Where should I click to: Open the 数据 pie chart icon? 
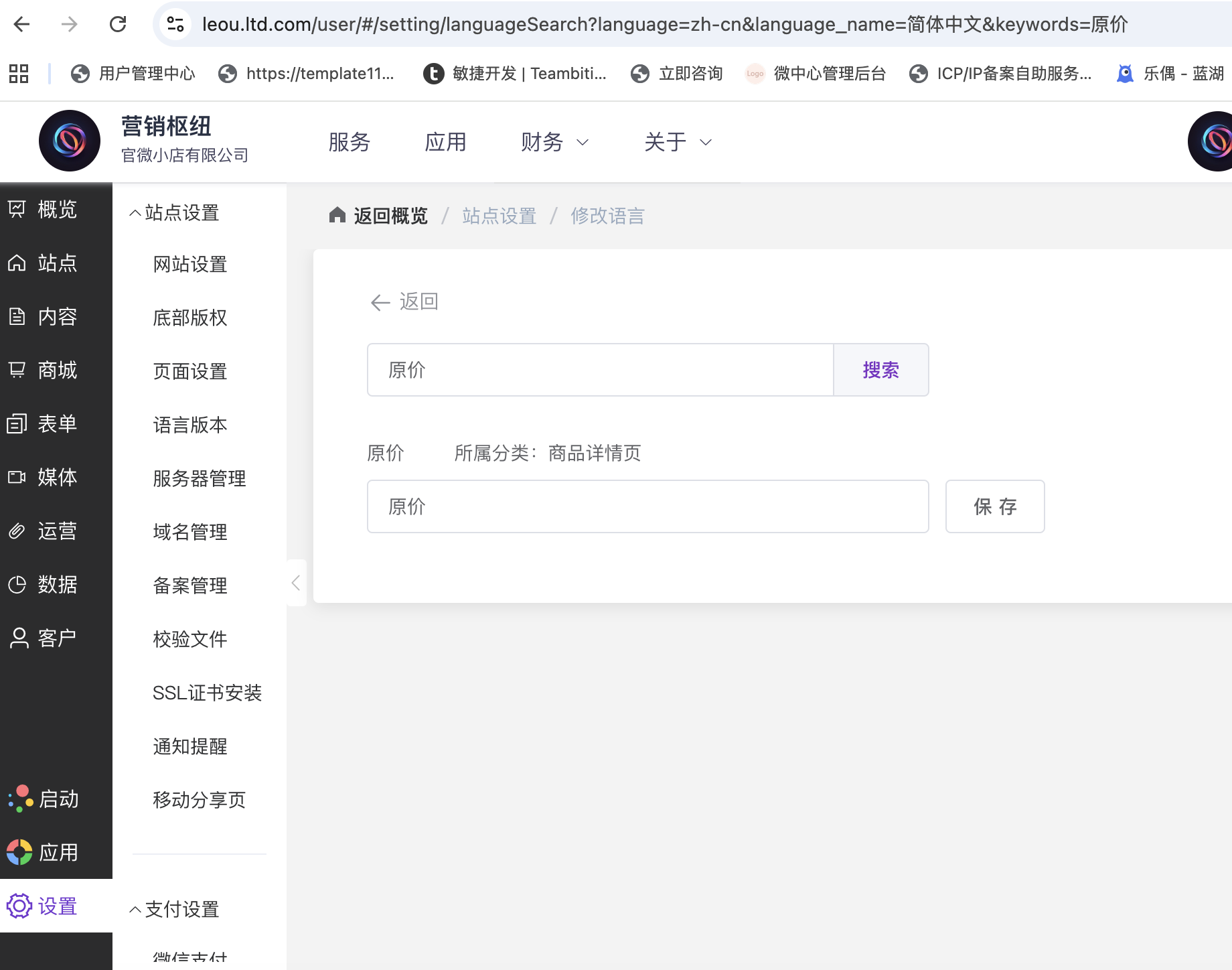(17, 585)
